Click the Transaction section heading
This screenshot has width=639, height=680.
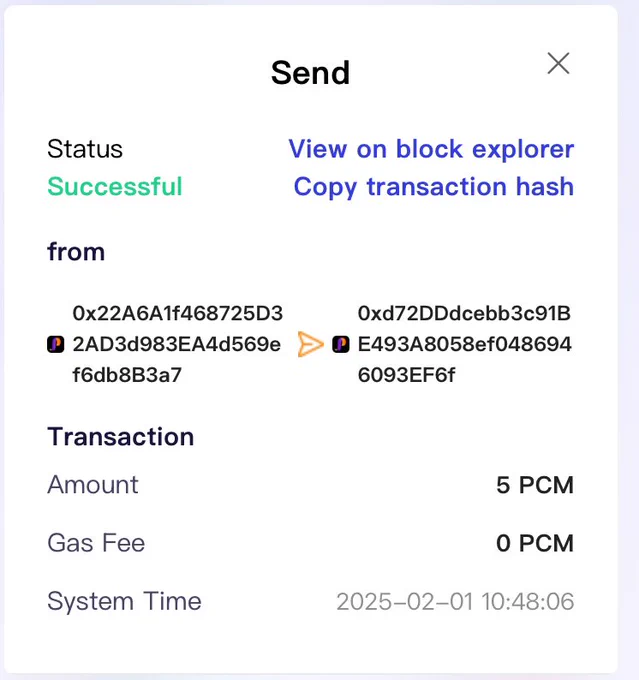tap(121, 436)
